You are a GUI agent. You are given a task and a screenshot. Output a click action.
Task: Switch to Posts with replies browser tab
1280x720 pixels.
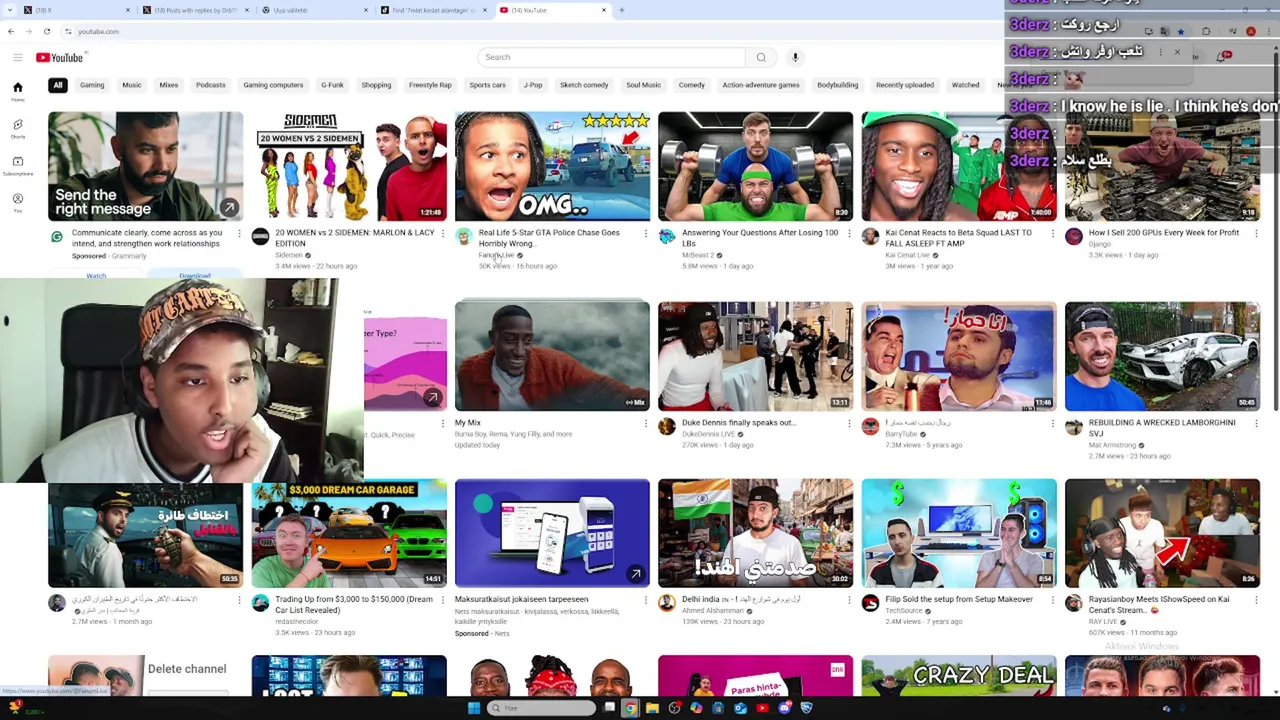coord(195,10)
